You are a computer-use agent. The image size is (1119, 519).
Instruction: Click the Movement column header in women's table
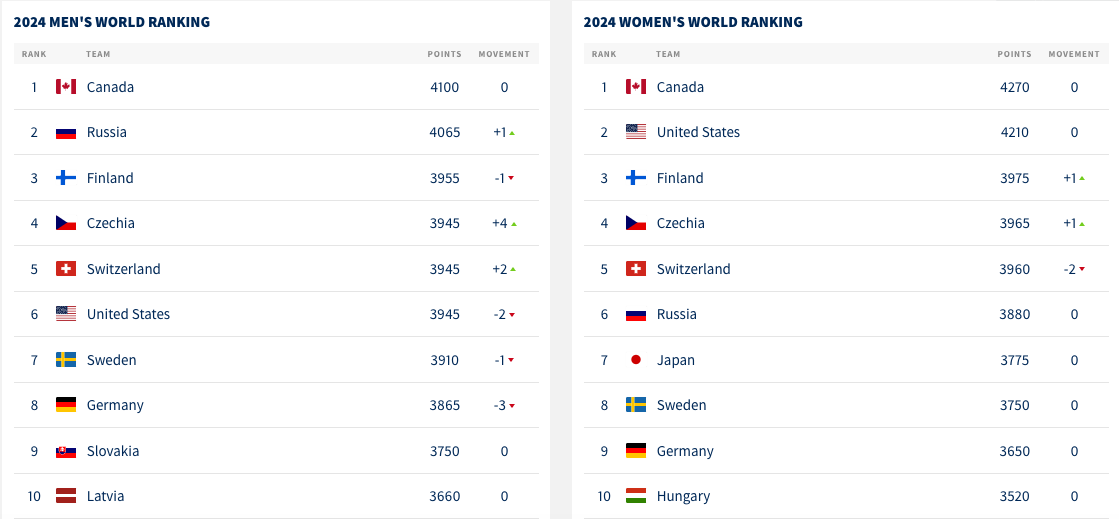pyautogui.click(x=1074, y=54)
